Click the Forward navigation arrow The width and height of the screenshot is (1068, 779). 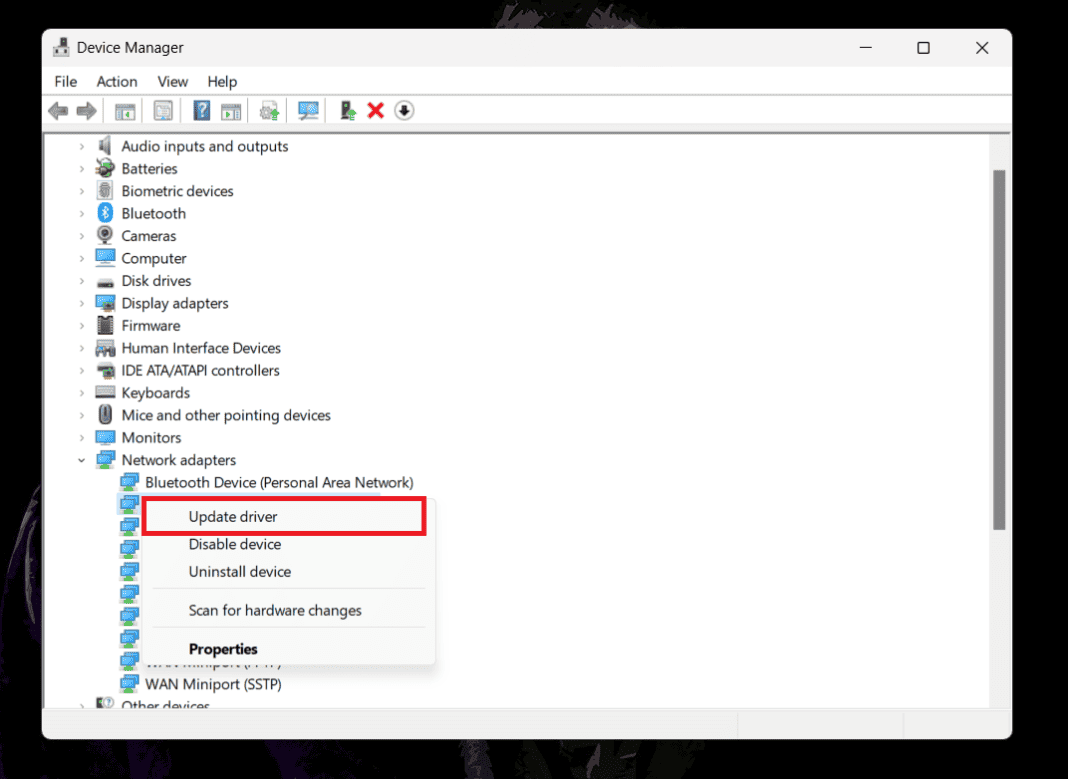pyautogui.click(x=86, y=110)
